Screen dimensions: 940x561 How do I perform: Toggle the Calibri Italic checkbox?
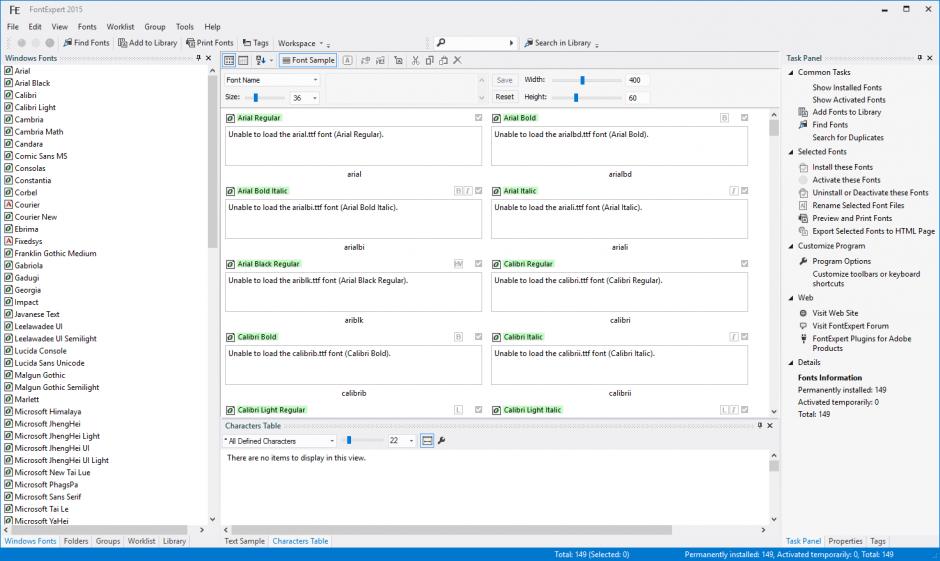pyautogui.click(x=745, y=337)
